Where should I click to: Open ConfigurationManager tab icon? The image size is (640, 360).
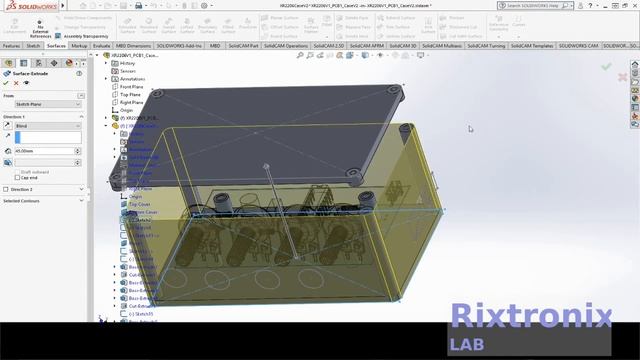pos(39,63)
